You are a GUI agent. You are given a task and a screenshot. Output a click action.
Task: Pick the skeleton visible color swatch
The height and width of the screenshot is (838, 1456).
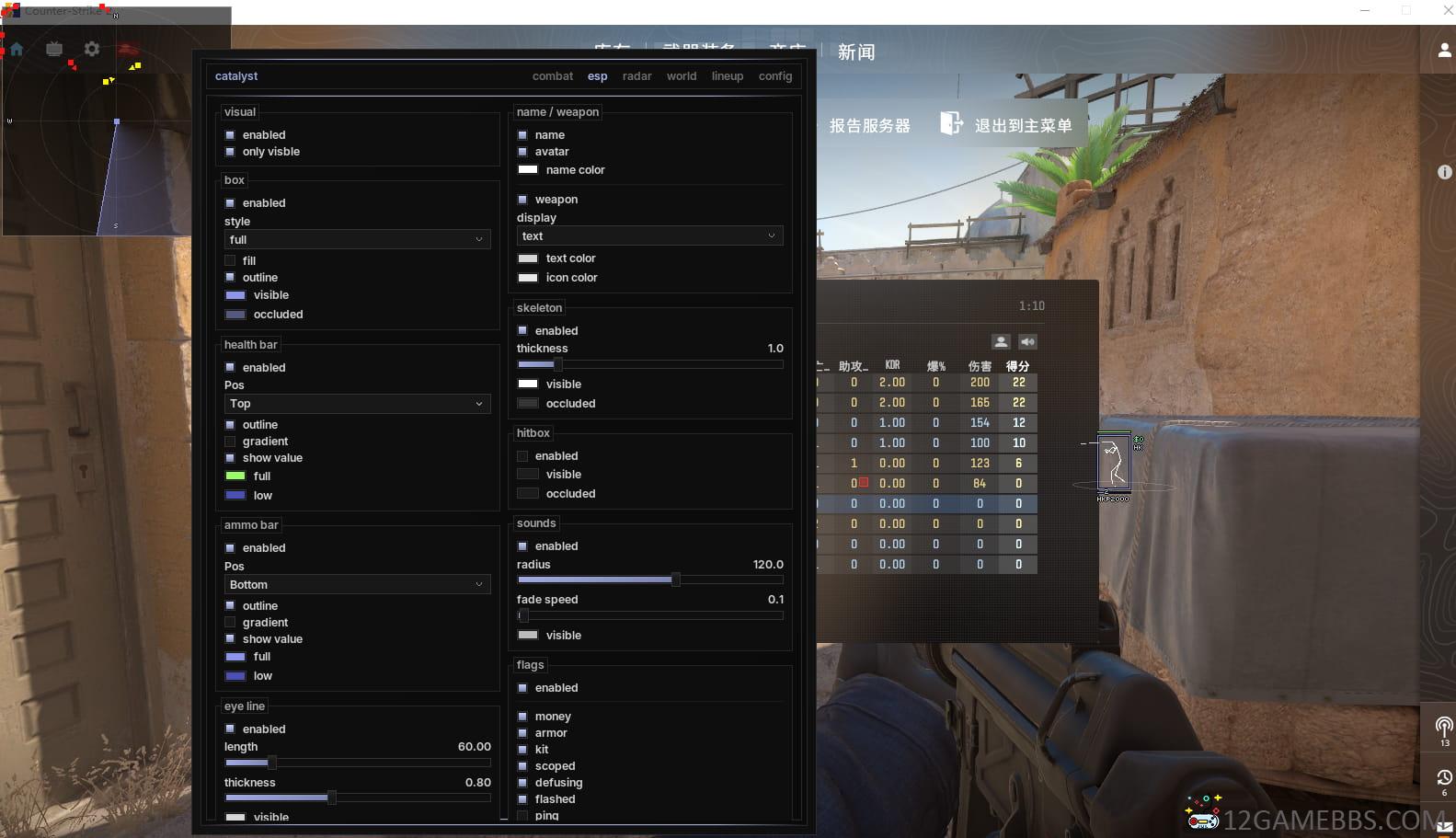pos(528,385)
